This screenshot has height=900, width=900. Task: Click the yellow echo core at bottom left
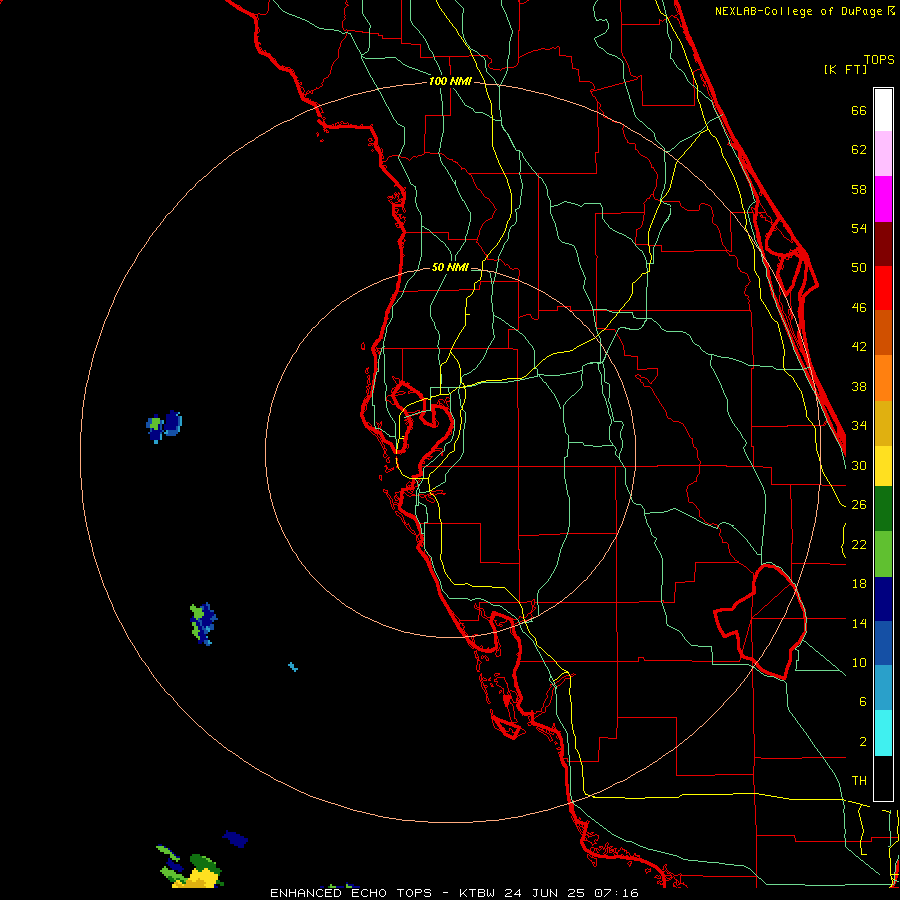(x=201, y=878)
